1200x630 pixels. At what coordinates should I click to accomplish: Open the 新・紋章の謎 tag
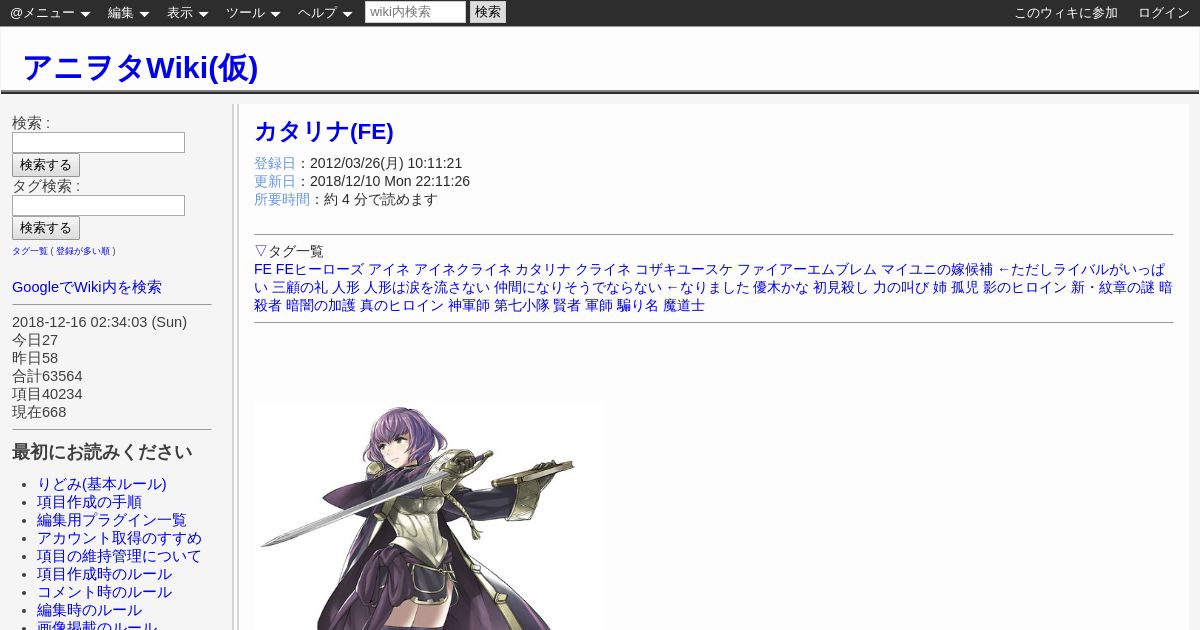(x=1113, y=287)
